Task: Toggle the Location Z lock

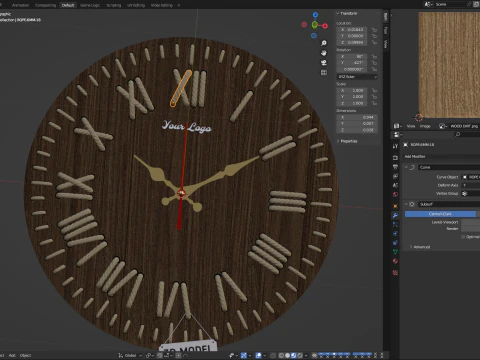Action: coord(374,42)
